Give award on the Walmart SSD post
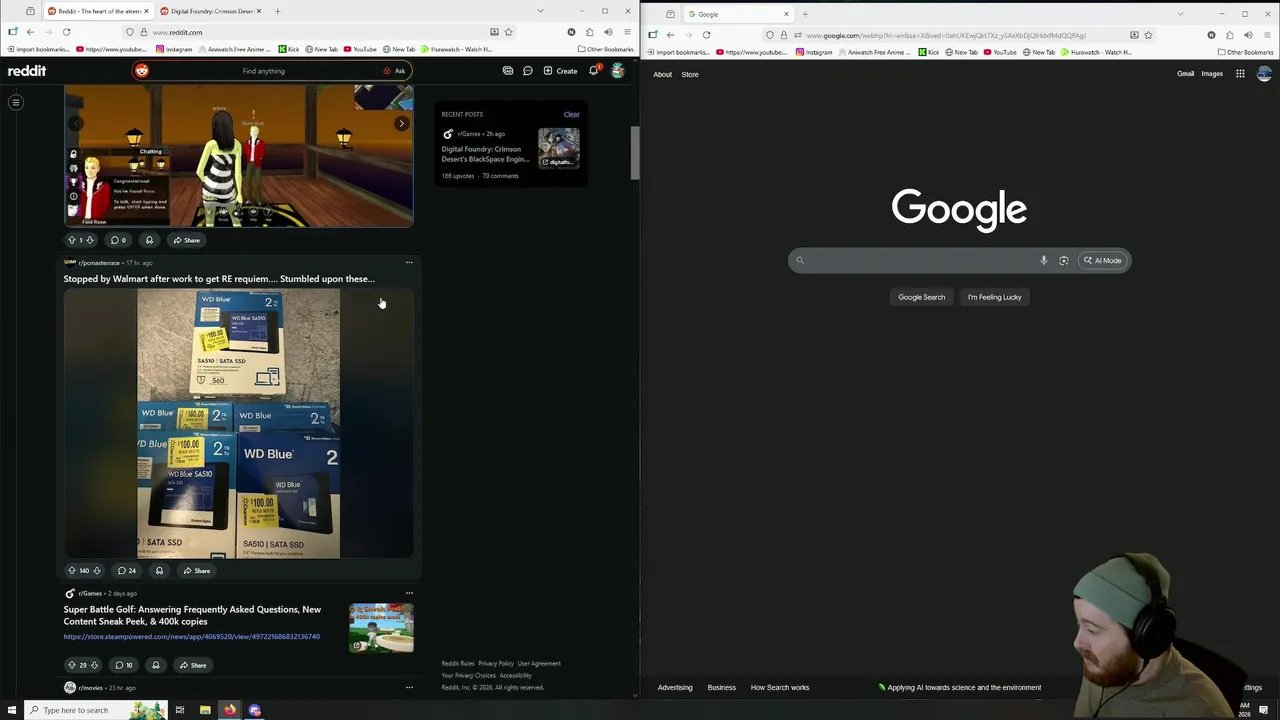 tap(159, 571)
